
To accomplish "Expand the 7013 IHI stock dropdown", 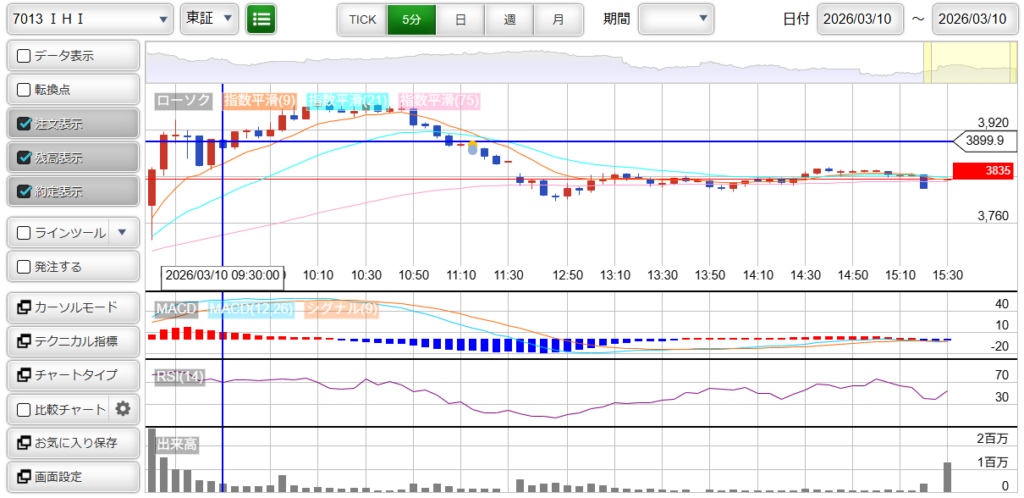I will point(88,18).
